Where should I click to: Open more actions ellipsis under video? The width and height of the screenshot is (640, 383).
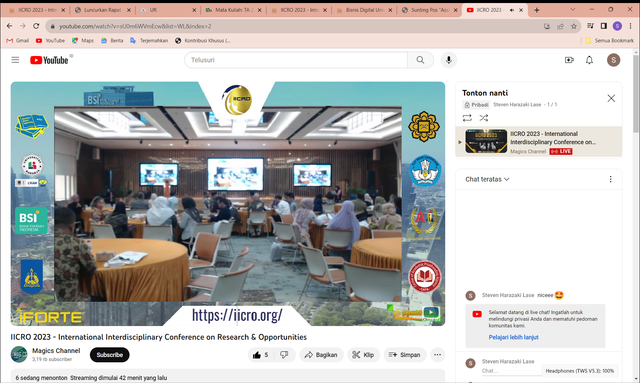coord(437,355)
